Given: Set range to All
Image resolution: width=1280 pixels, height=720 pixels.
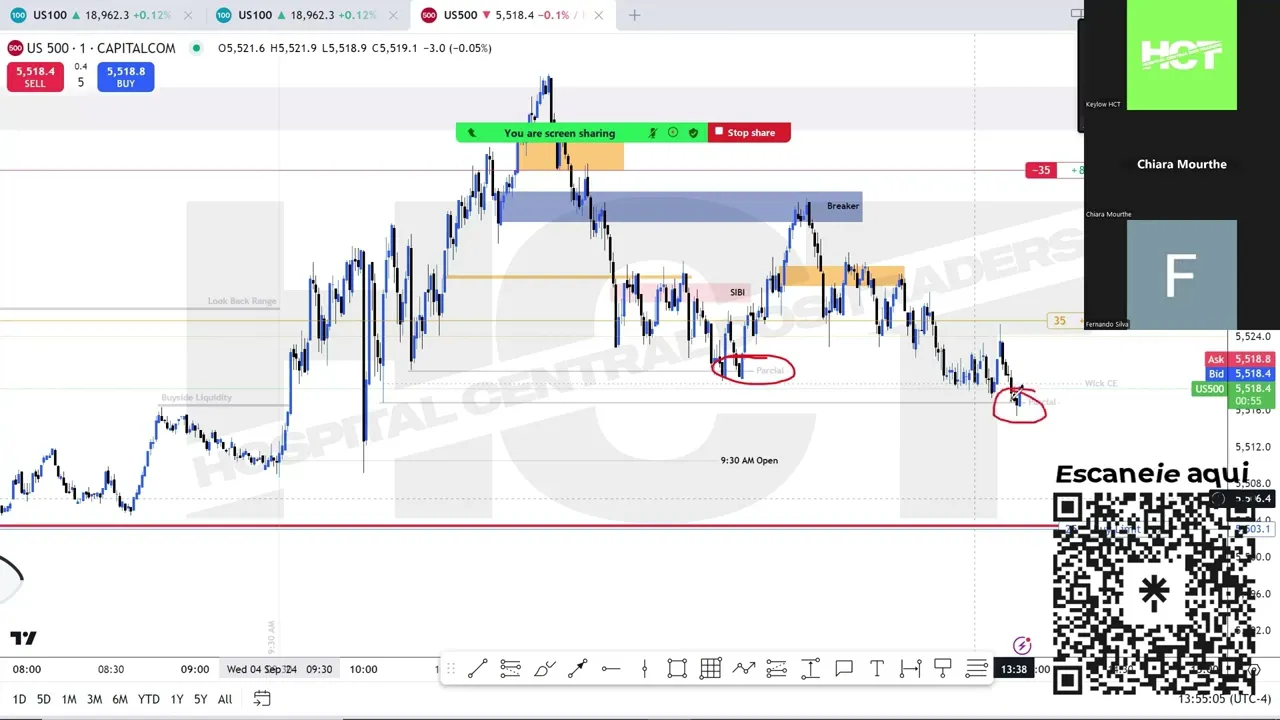Looking at the screenshot, I should click(225, 699).
